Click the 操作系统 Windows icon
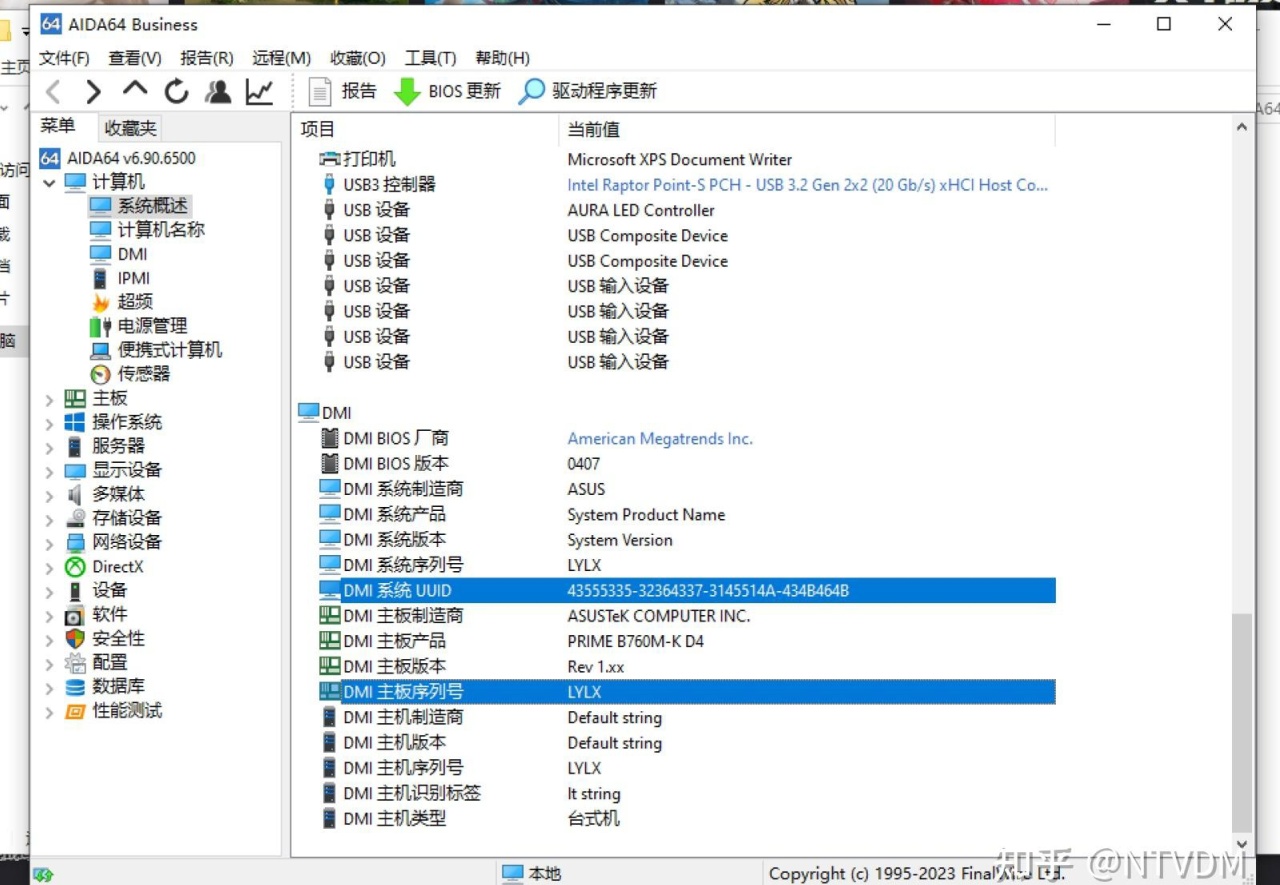 (x=75, y=423)
